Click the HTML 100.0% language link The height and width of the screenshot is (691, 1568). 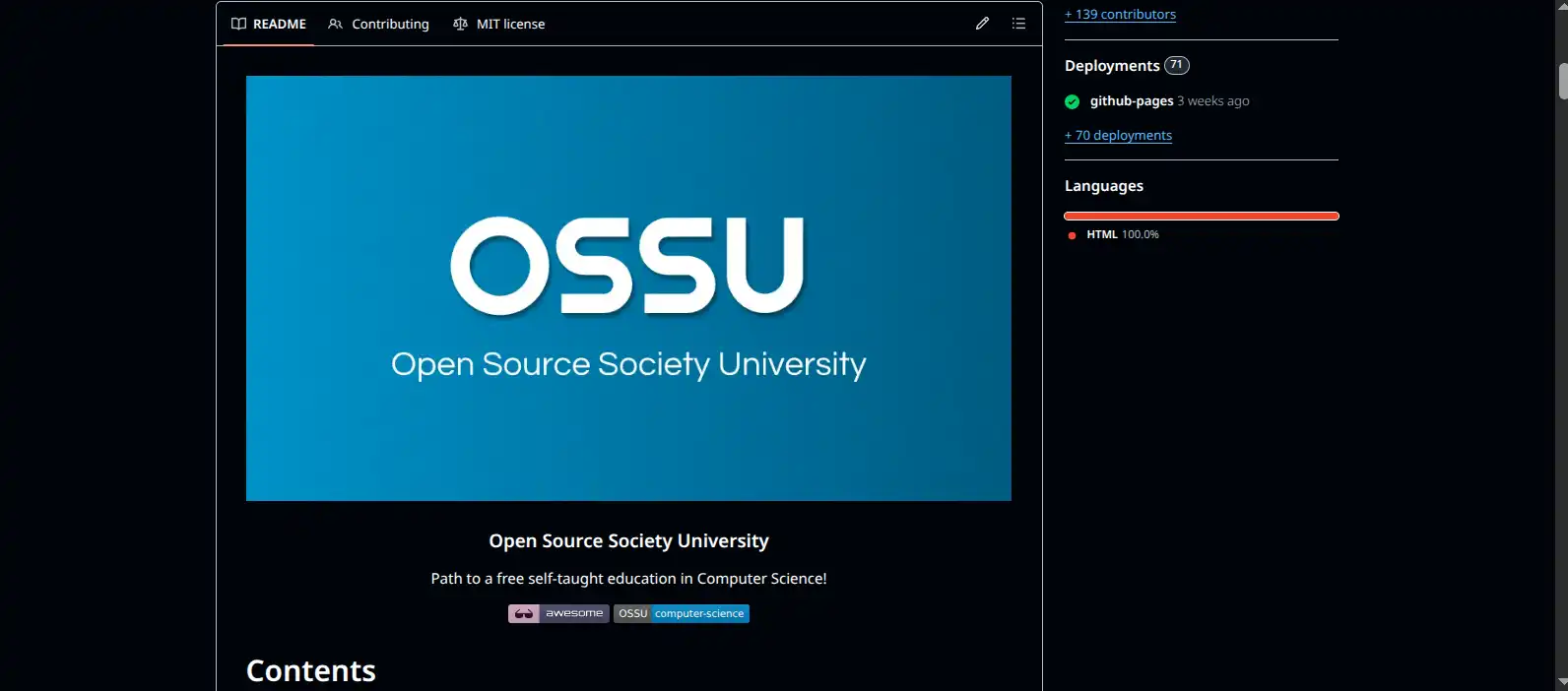point(1114,234)
